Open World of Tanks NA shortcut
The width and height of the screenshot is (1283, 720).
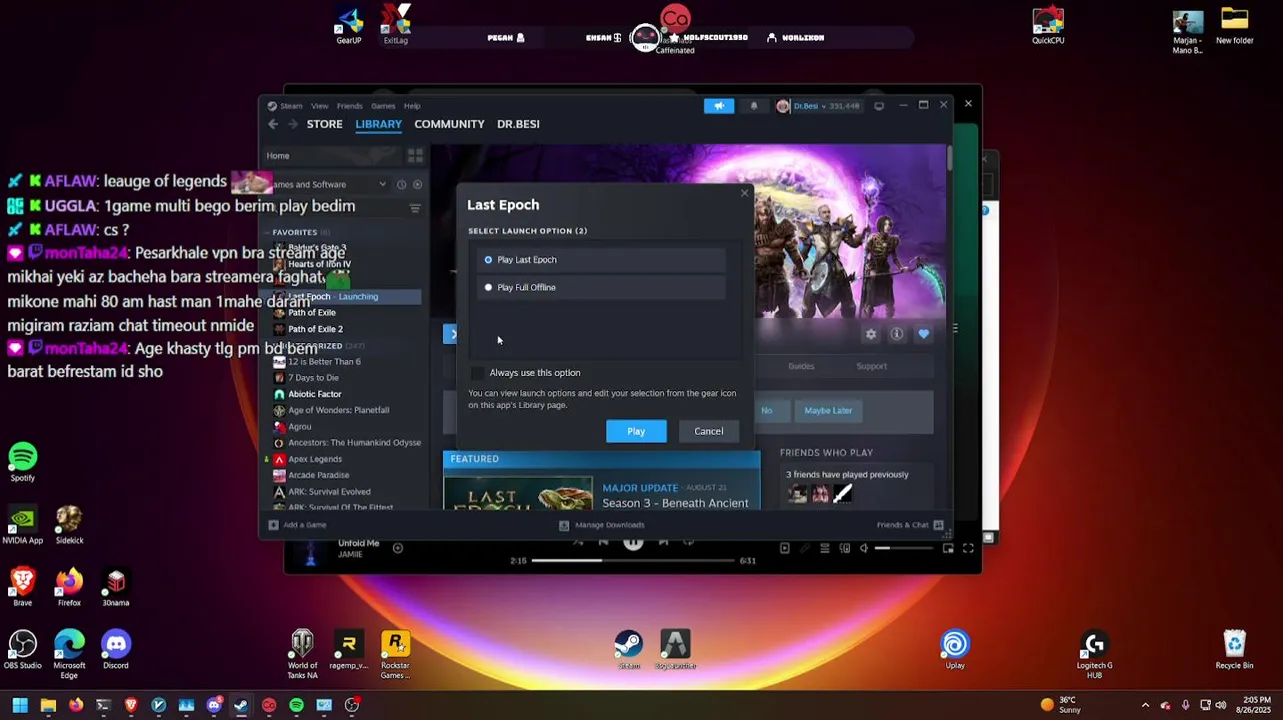click(303, 655)
